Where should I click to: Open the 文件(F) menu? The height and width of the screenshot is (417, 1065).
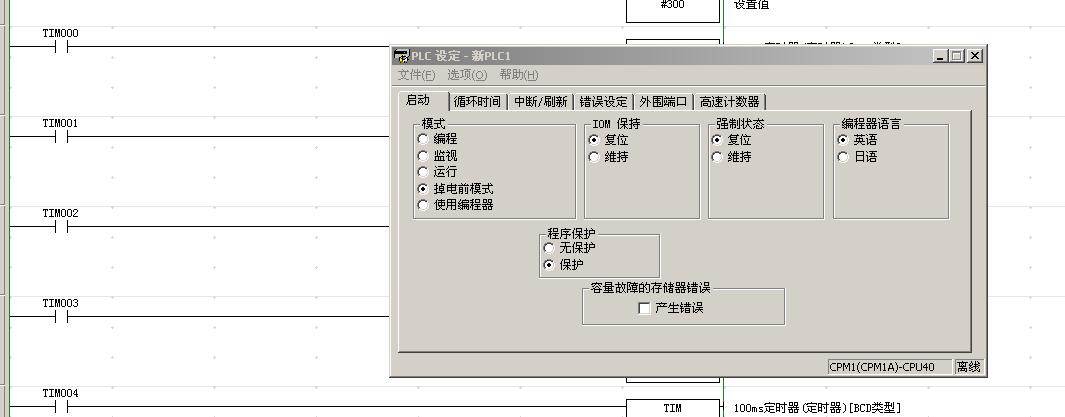point(416,75)
